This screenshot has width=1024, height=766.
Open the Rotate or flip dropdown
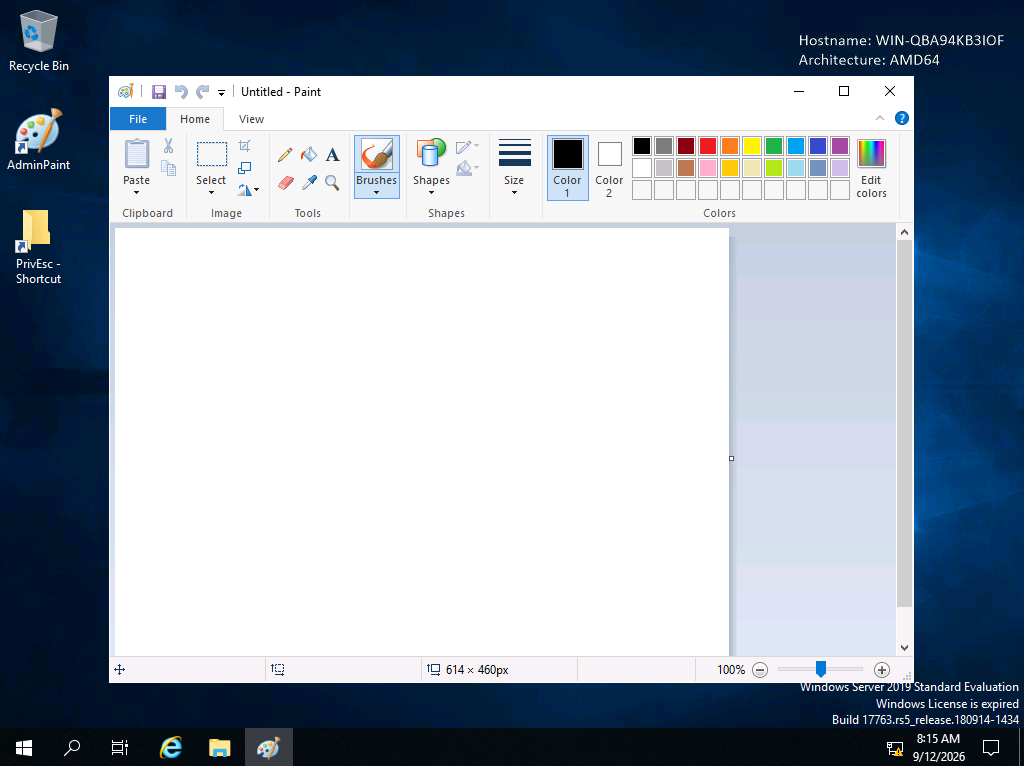(x=248, y=190)
